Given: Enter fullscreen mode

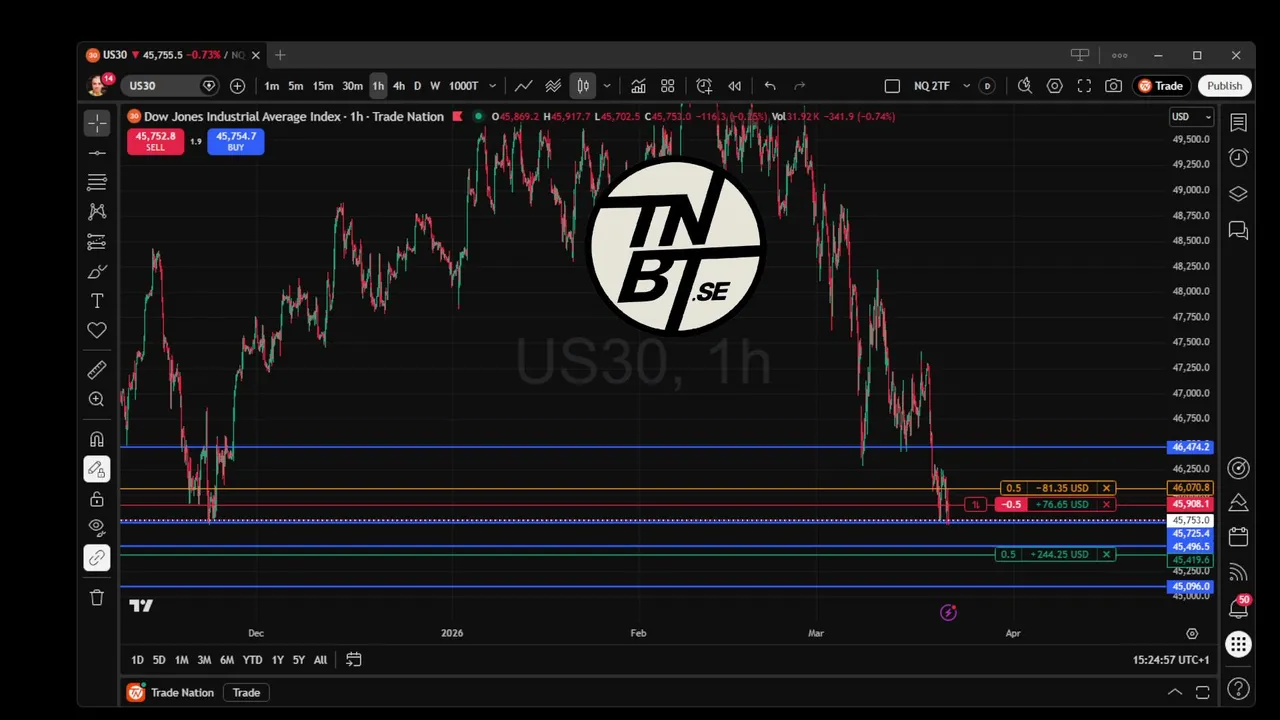Looking at the screenshot, I should (1084, 86).
